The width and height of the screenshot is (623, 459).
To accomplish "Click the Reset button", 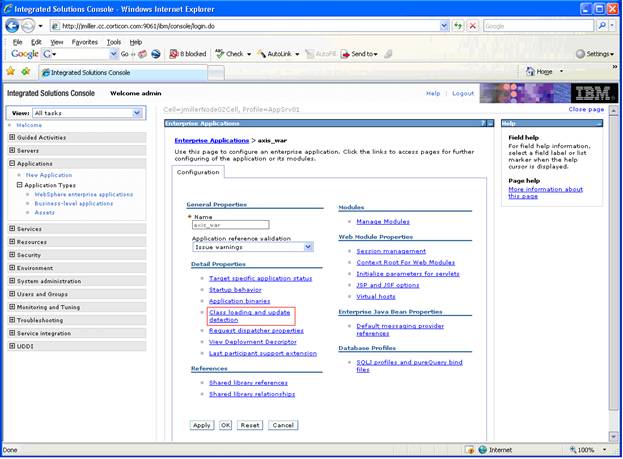I will tap(250, 425).
